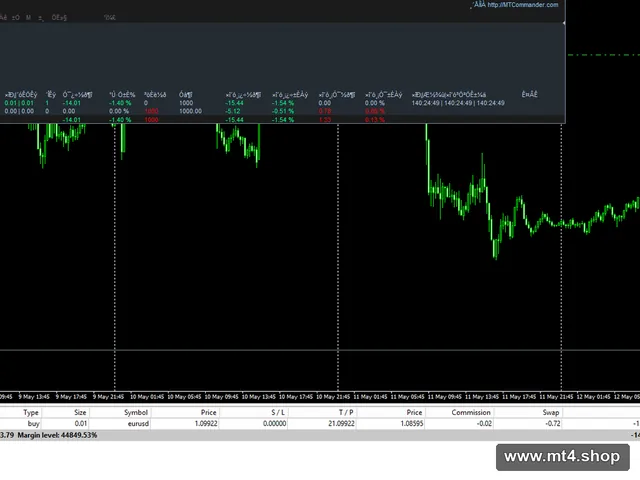Click the Symbol column header

136,412
